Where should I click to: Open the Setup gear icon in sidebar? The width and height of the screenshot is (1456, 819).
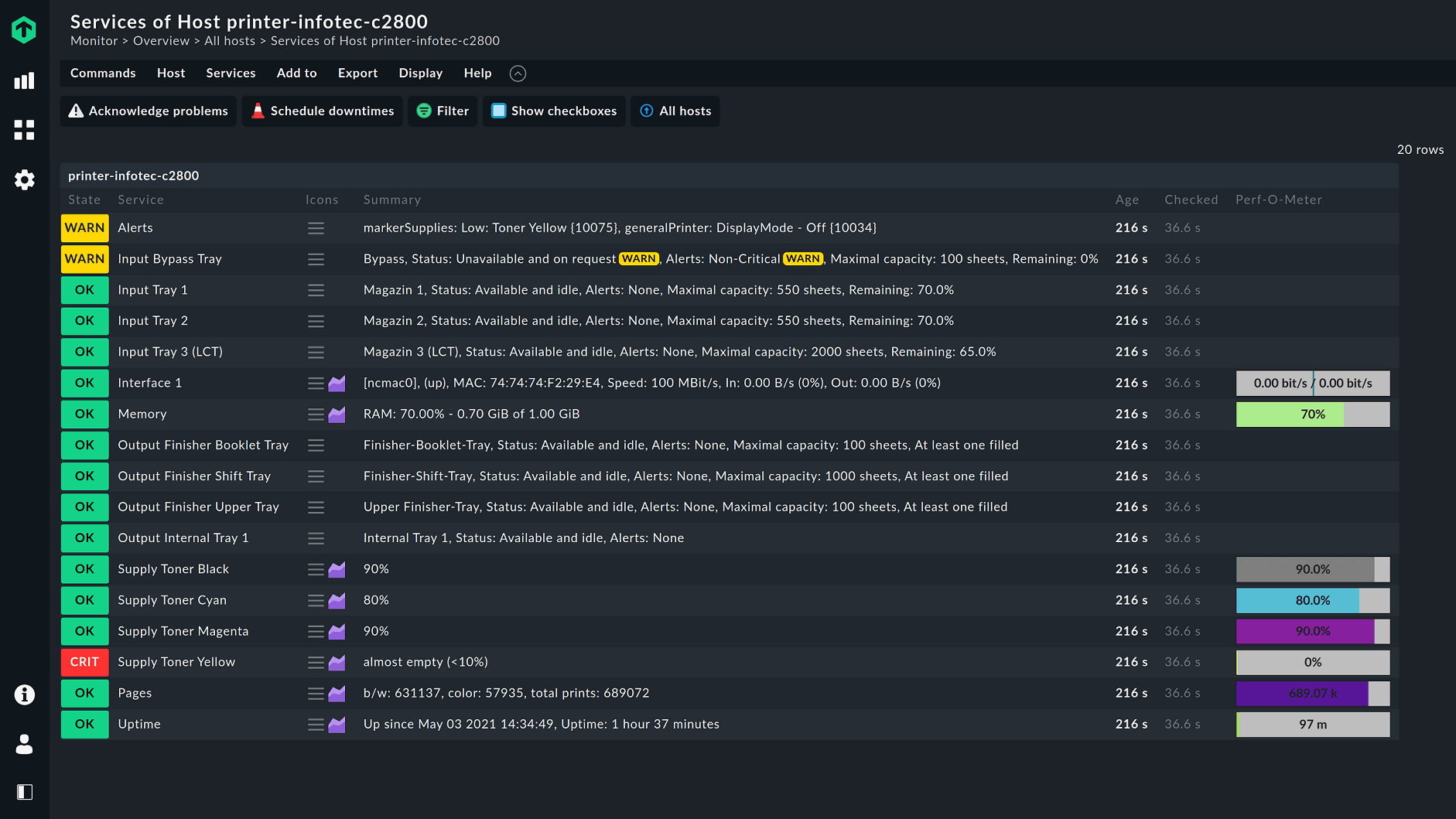pos(24,179)
